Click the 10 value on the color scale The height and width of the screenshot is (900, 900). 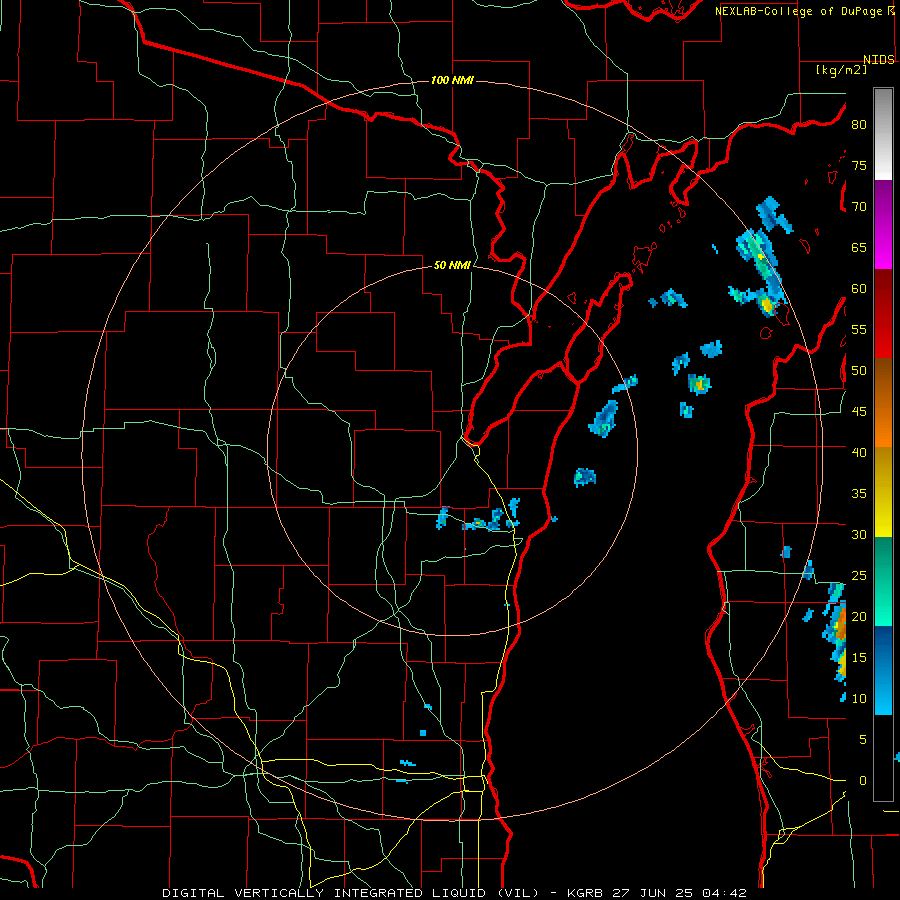point(859,699)
